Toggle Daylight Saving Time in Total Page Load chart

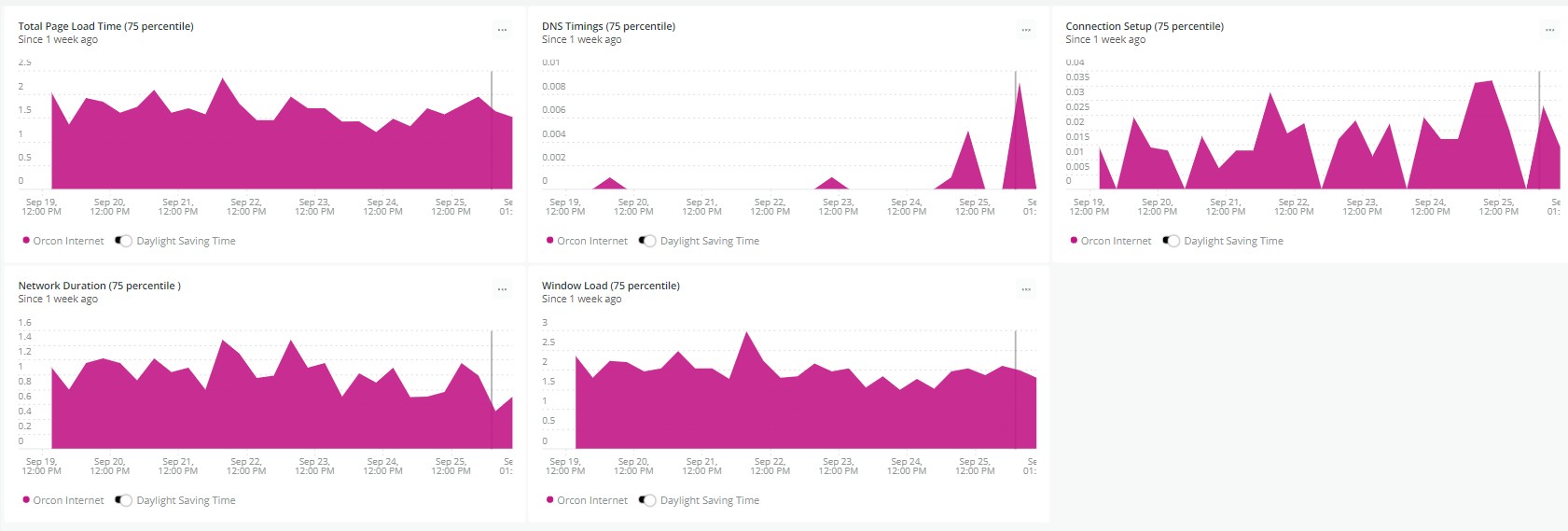123,241
